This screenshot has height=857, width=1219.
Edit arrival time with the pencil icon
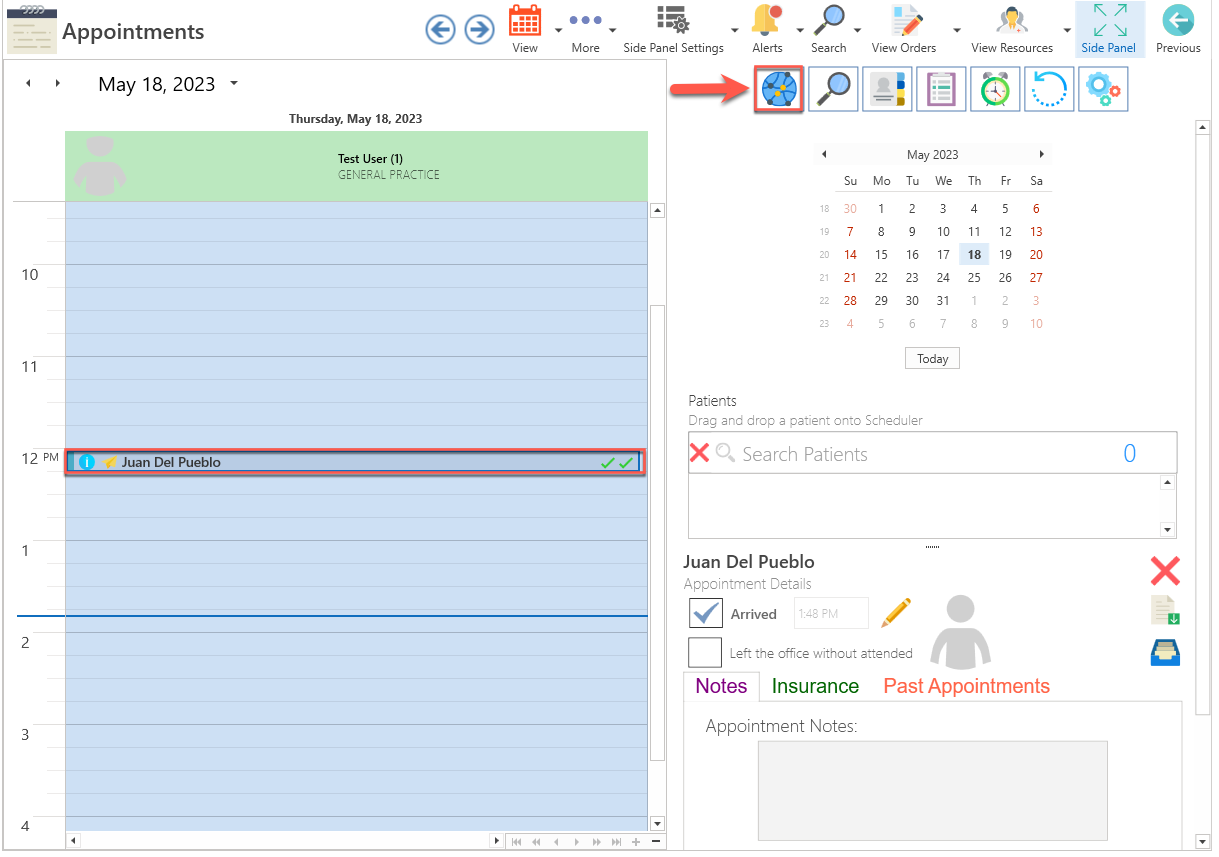896,612
